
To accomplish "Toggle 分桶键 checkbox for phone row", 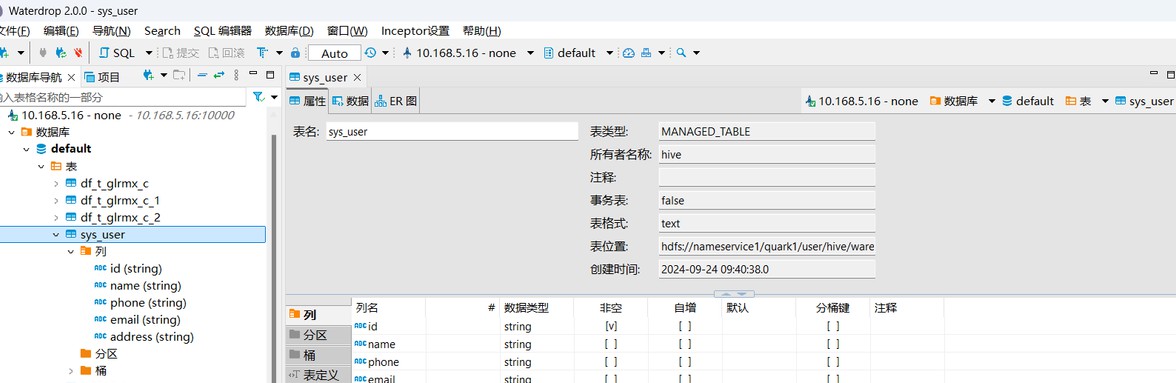I will (832, 362).
